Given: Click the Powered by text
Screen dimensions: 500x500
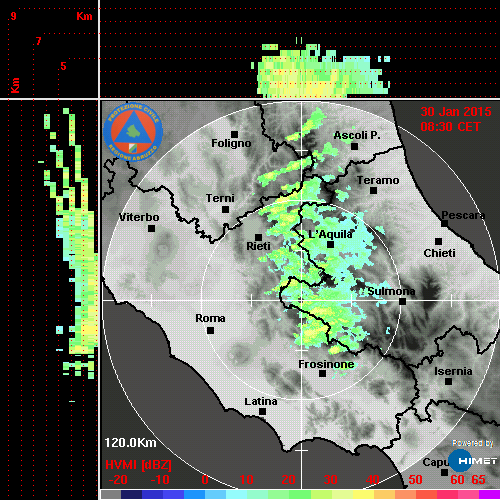Looking at the screenshot, I should [x=473, y=443].
